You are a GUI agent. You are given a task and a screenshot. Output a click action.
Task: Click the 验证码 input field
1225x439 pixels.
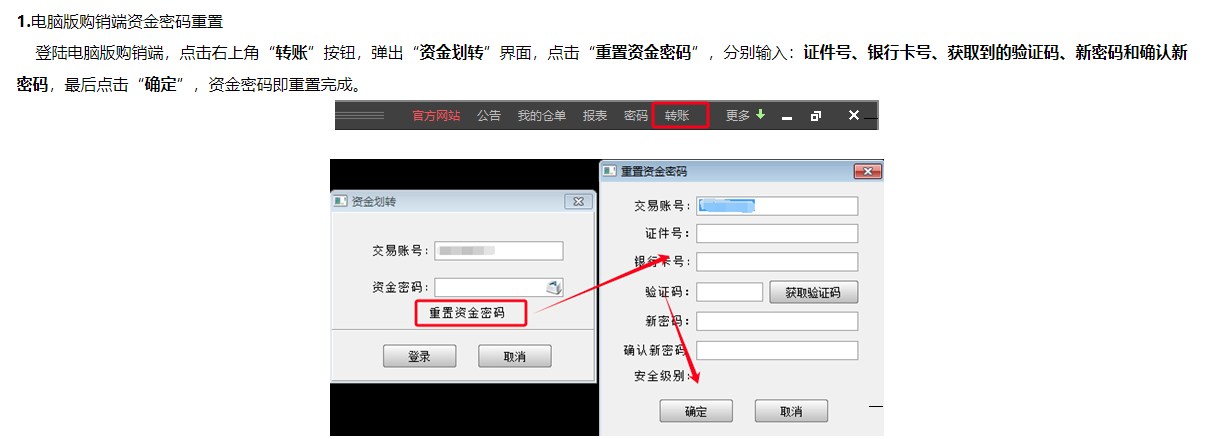(730, 292)
